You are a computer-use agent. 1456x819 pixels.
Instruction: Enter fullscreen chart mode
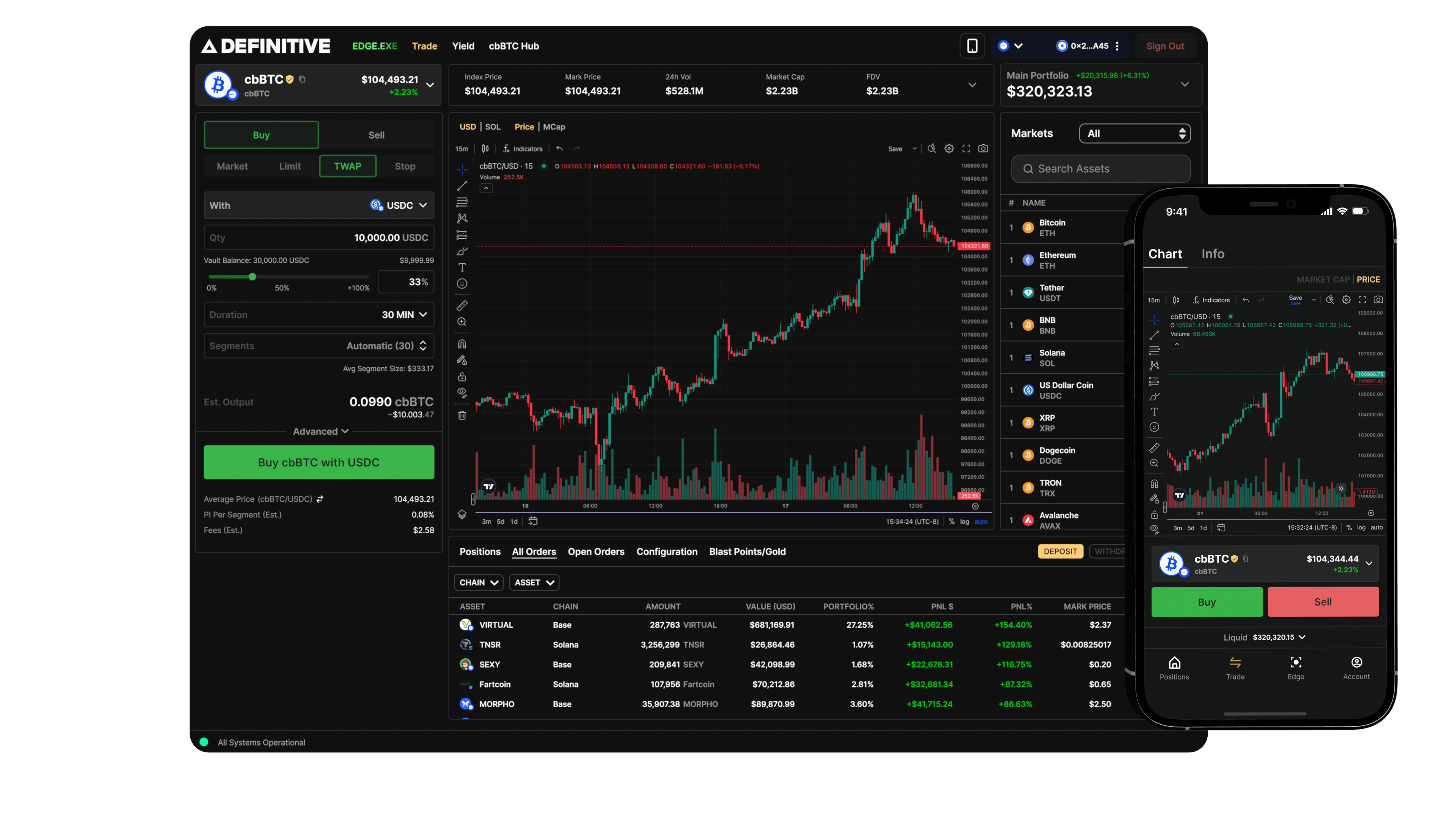pos(966,149)
